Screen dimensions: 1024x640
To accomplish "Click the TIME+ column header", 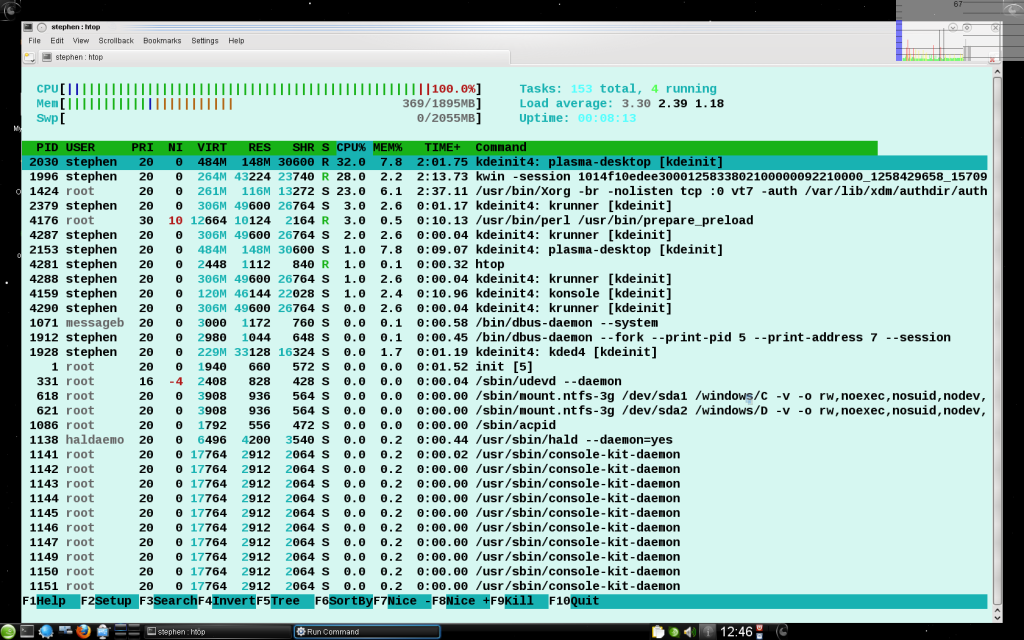I will pos(442,148).
